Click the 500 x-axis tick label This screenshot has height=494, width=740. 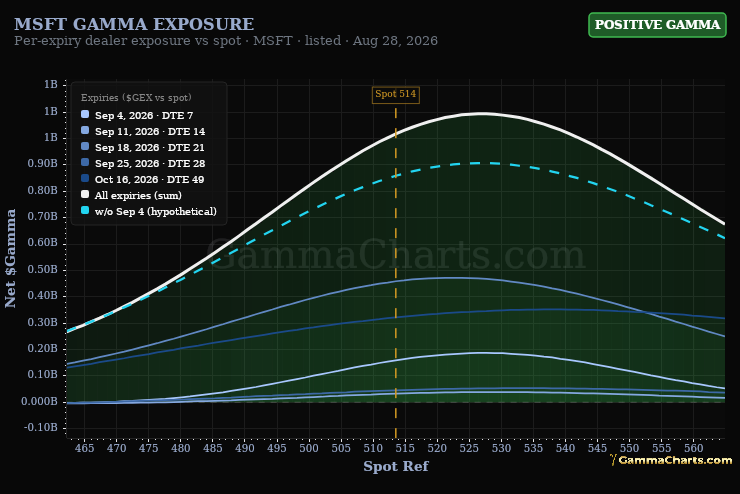309,448
